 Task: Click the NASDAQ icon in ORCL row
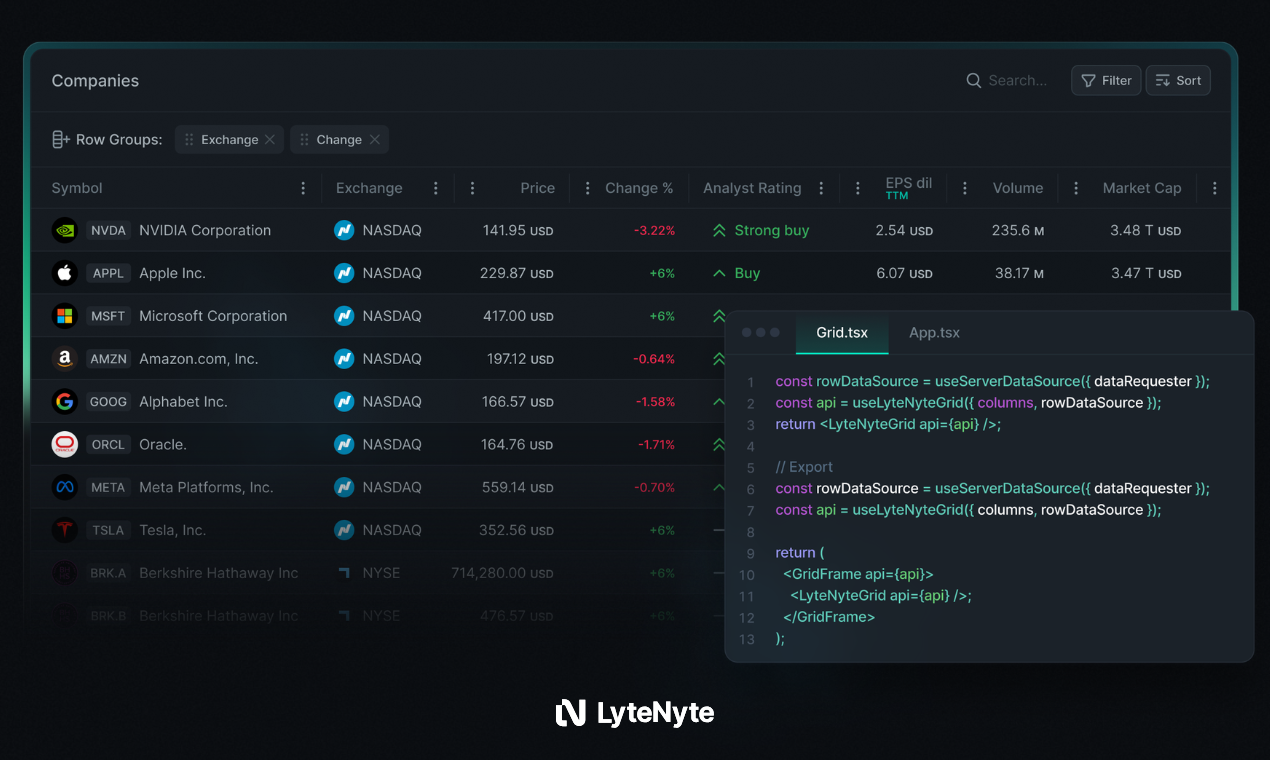tap(344, 444)
